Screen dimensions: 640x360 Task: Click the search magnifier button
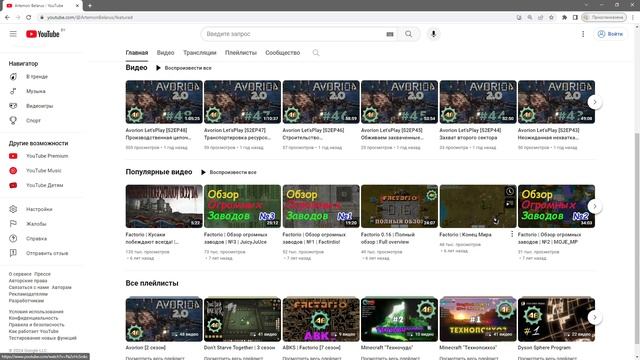(x=409, y=34)
